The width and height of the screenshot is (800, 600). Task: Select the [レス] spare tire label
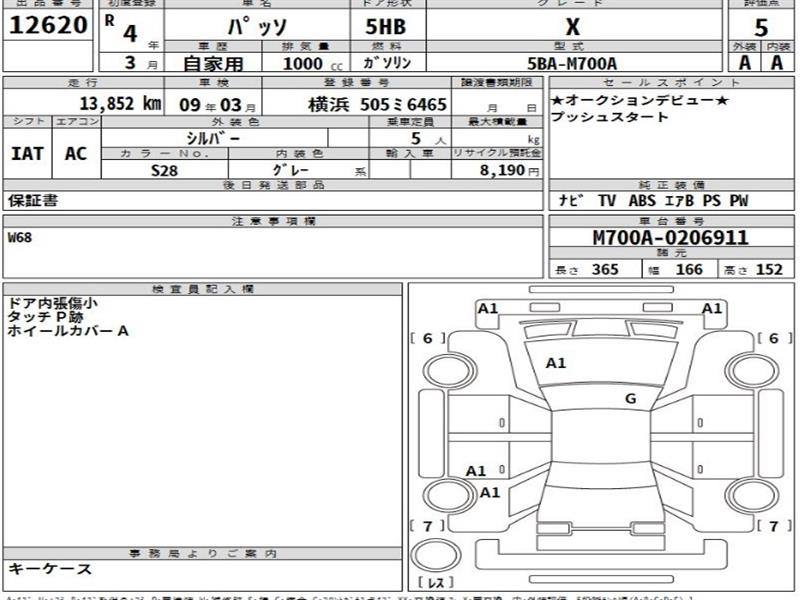[435, 582]
